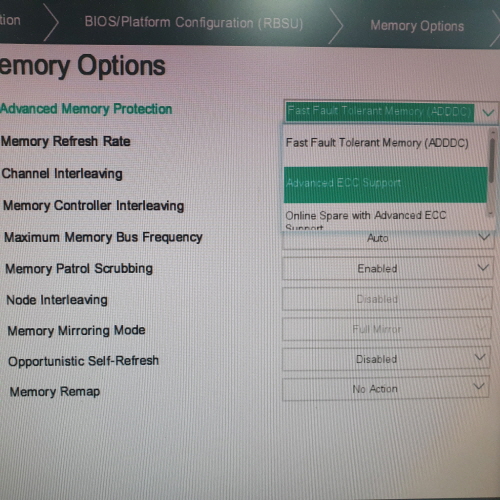Click Memory Mirroring Mode Full Mirror field
The width and height of the screenshot is (500, 500).
387,329
